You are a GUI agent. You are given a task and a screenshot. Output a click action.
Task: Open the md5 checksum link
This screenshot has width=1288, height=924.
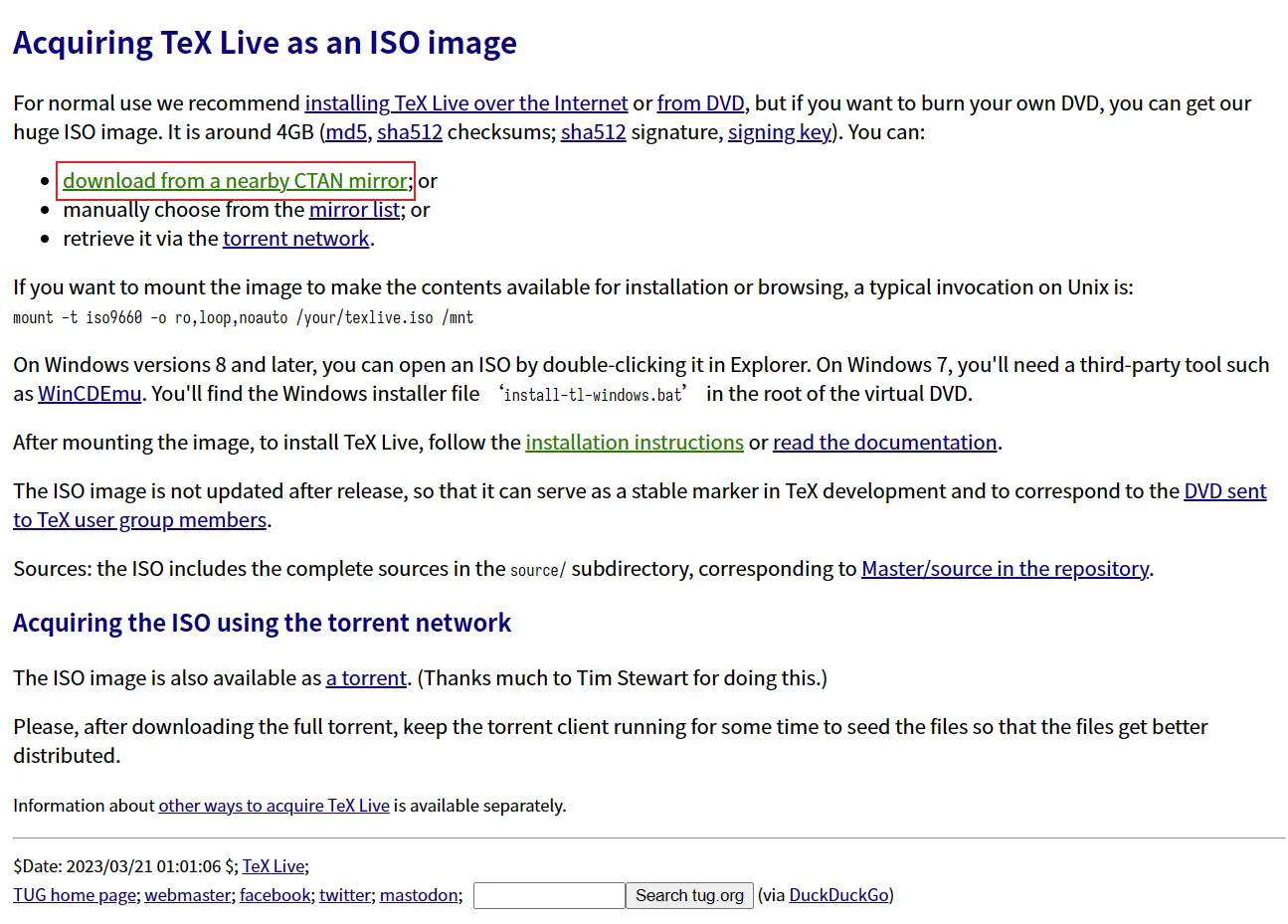346,132
